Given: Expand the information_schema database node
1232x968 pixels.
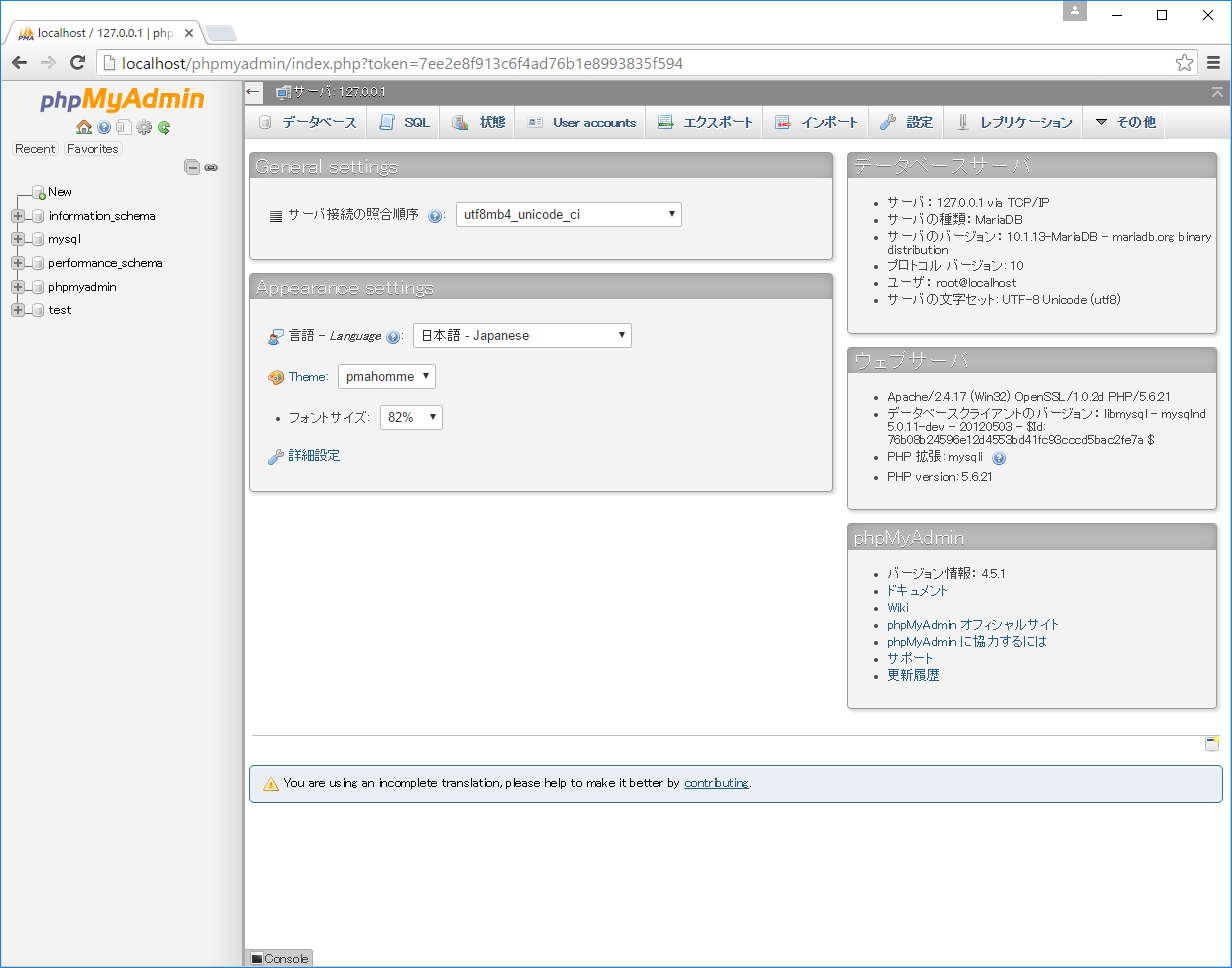Looking at the screenshot, I should coord(17,216).
